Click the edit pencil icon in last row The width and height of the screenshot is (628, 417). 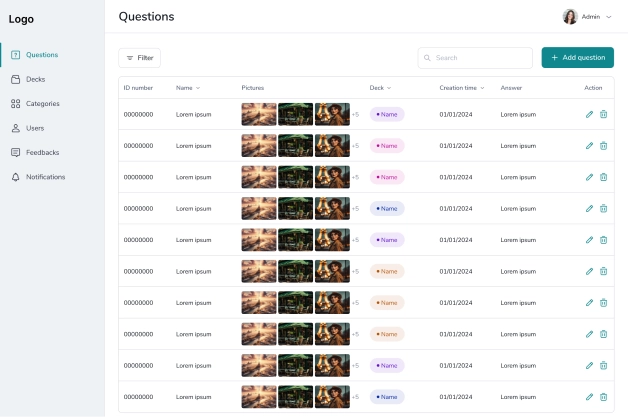(x=589, y=397)
